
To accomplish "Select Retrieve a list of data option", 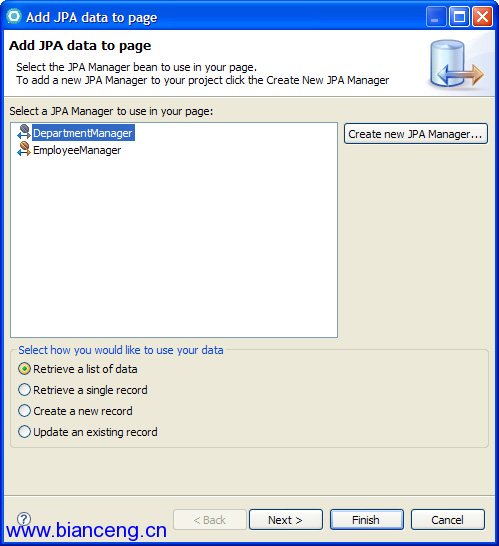I will click(x=78, y=369).
